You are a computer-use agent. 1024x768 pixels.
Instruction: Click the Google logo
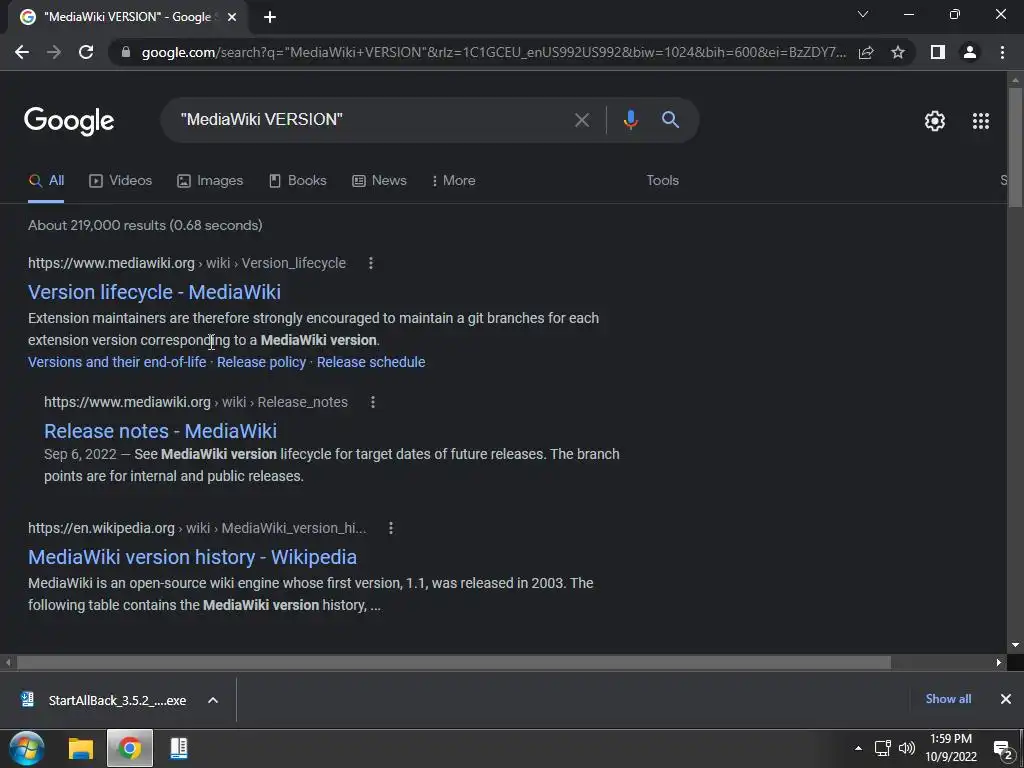[69, 121]
